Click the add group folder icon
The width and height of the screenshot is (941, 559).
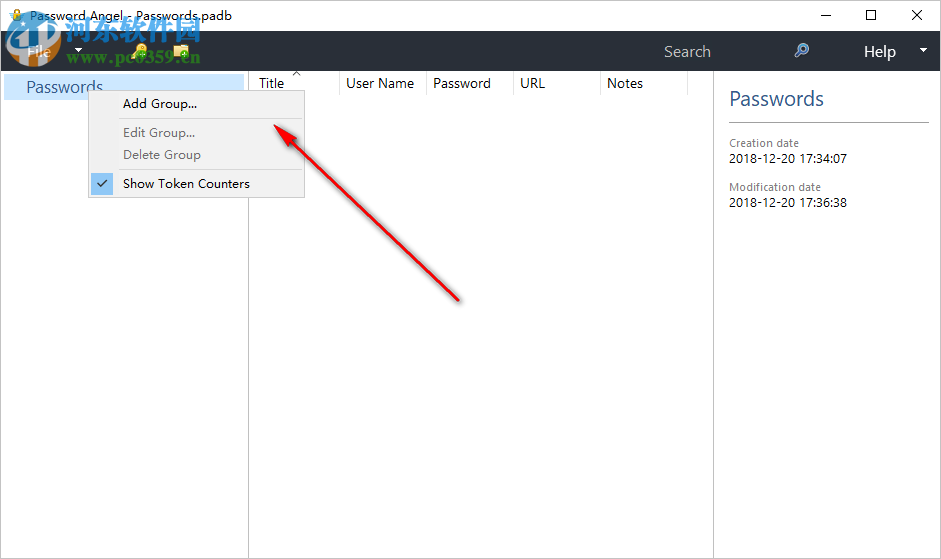181,52
